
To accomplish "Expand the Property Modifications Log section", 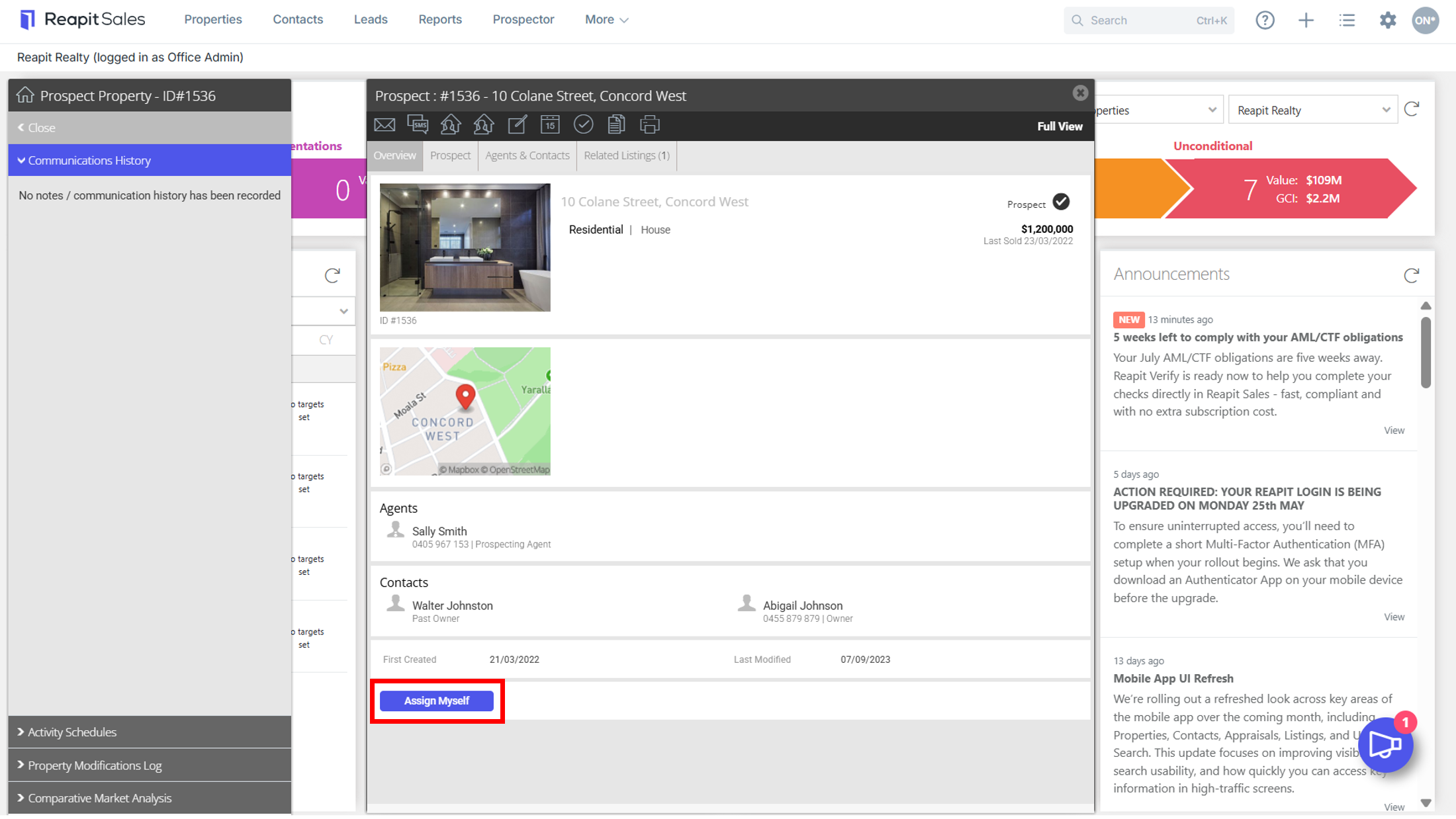I will (x=150, y=765).
